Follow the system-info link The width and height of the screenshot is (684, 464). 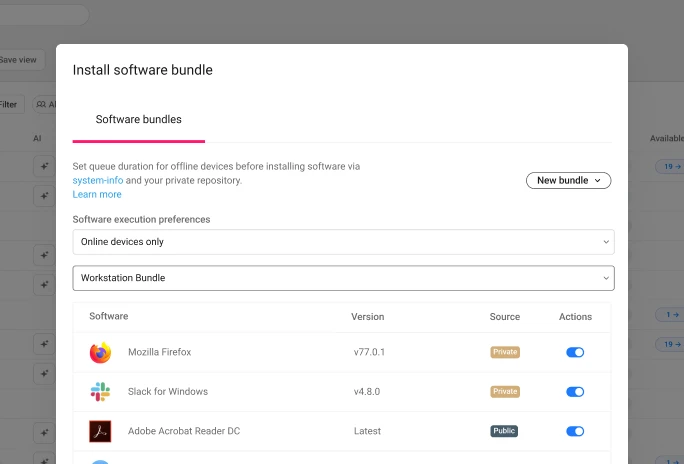click(98, 181)
